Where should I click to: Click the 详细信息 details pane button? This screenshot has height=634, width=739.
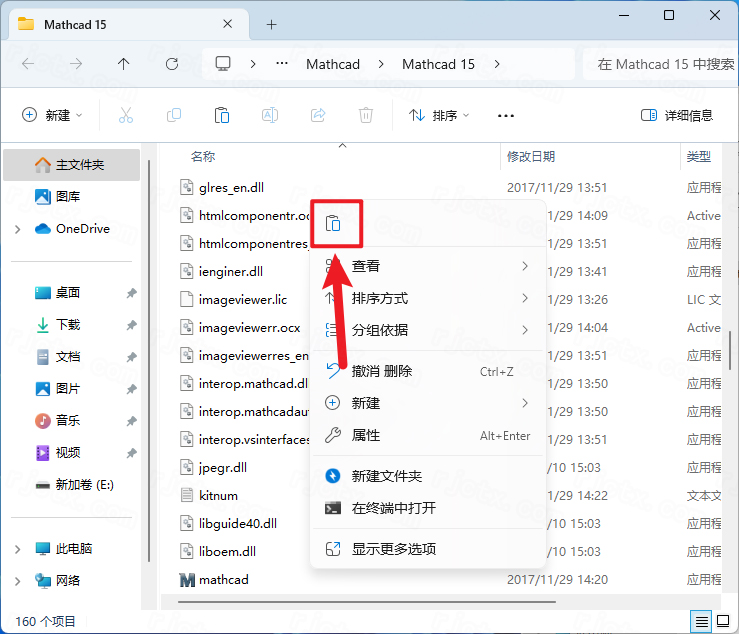click(x=677, y=115)
